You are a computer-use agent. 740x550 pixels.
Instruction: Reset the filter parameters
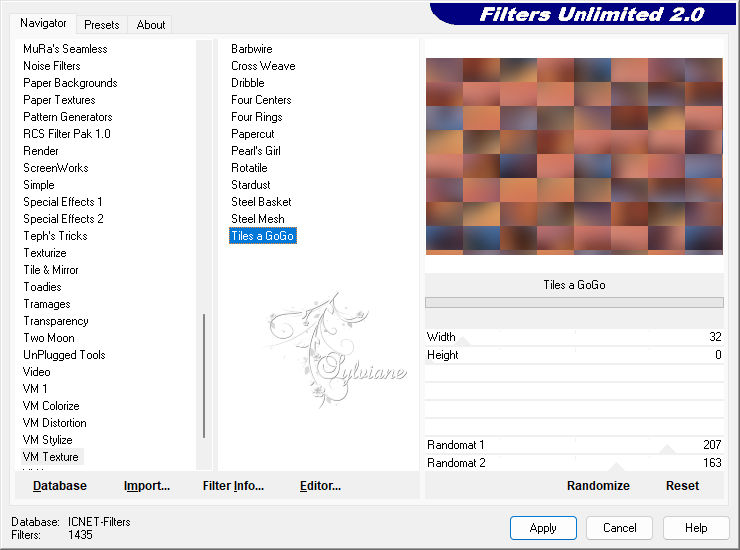682,485
